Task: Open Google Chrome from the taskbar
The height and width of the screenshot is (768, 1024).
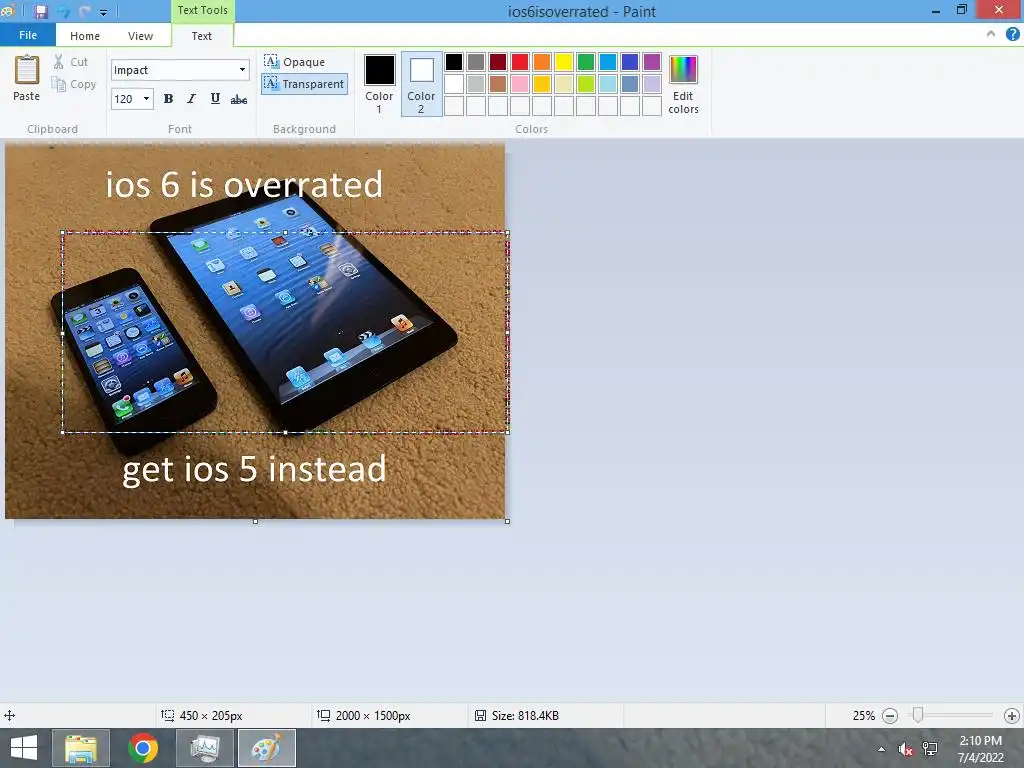Action: click(143, 748)
